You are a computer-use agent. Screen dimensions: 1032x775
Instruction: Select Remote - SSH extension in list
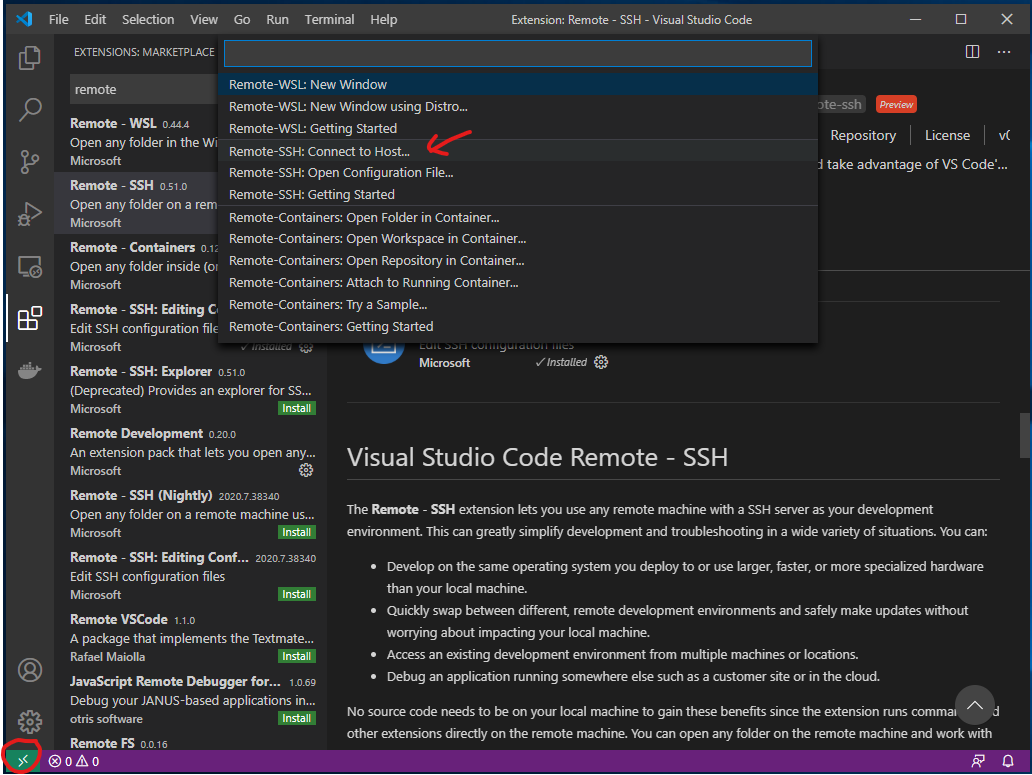click(x=136, y=203)
